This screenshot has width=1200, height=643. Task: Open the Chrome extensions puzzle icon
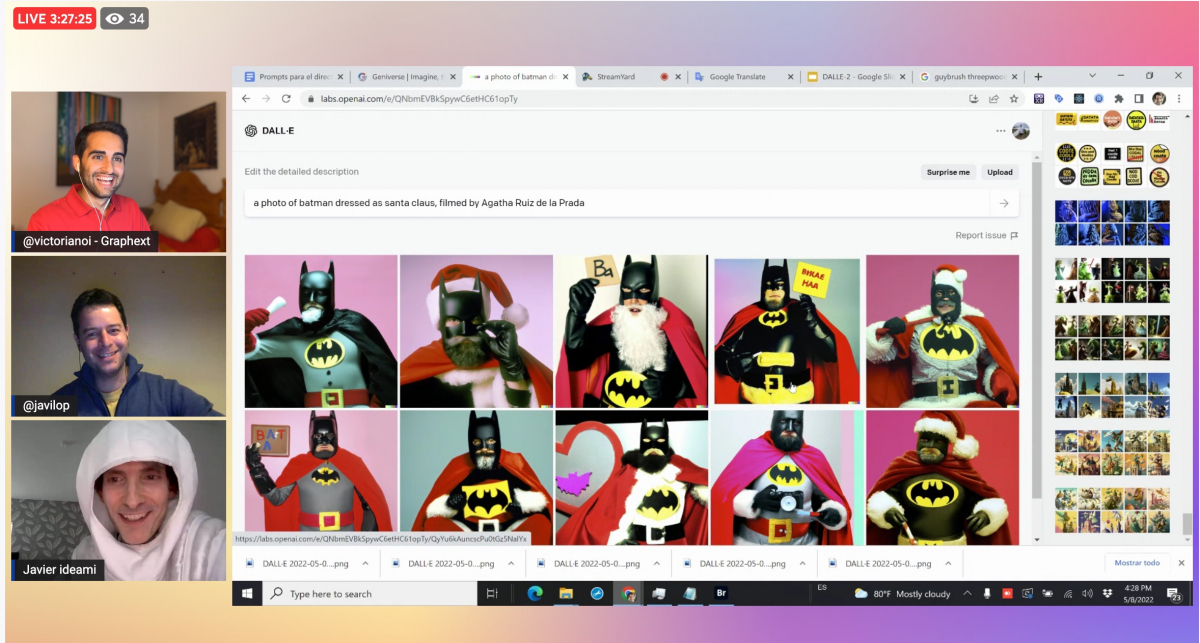click(1119, 99)
